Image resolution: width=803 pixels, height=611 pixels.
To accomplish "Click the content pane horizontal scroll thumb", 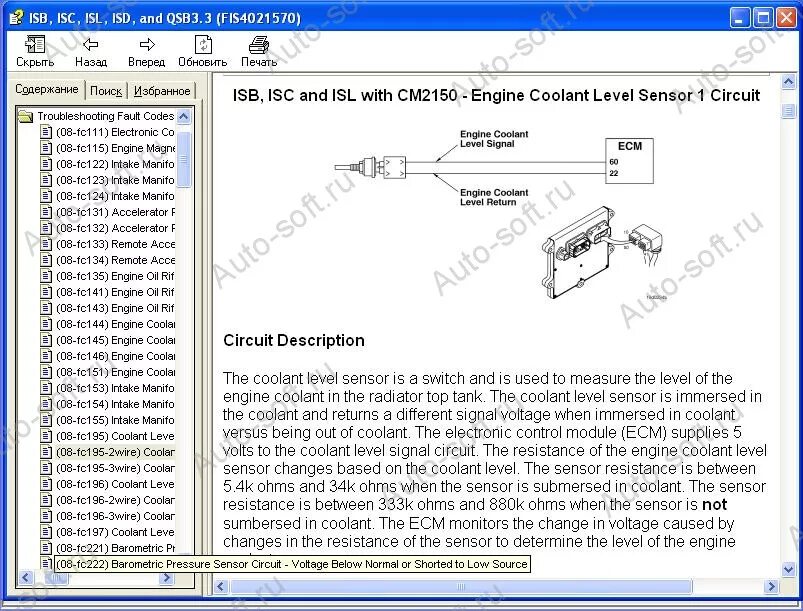I will tap(460, 586).
